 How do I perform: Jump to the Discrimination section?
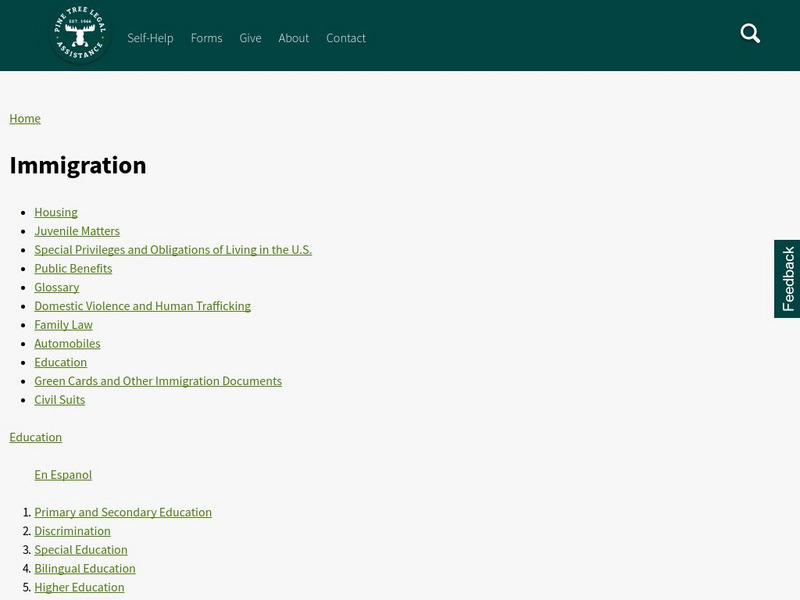(72, 532)
